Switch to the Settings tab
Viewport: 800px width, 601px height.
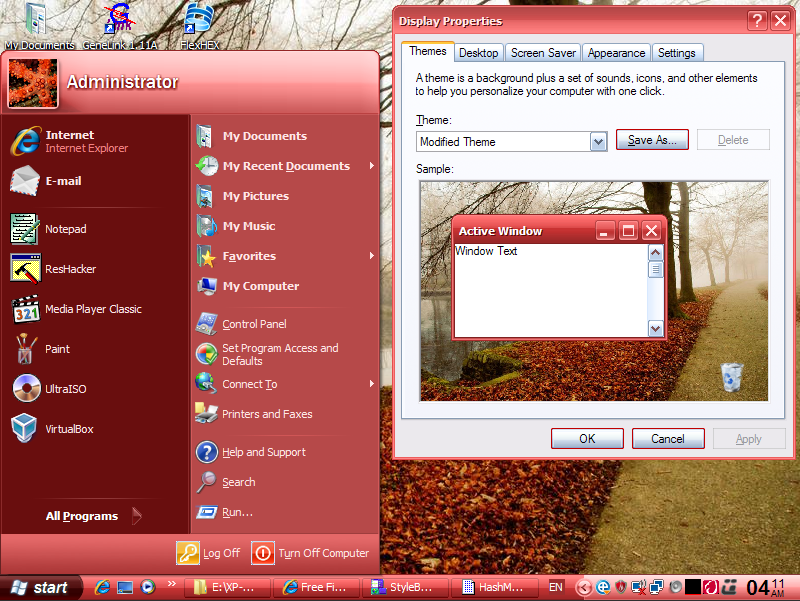coord(677,53)
